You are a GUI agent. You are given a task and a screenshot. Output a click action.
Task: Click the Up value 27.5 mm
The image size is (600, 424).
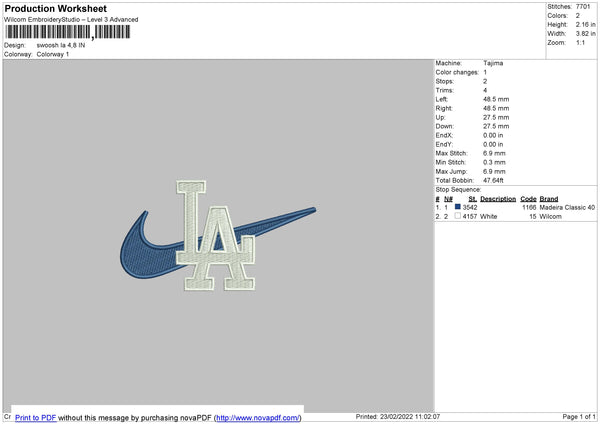(x=496, y=117)
